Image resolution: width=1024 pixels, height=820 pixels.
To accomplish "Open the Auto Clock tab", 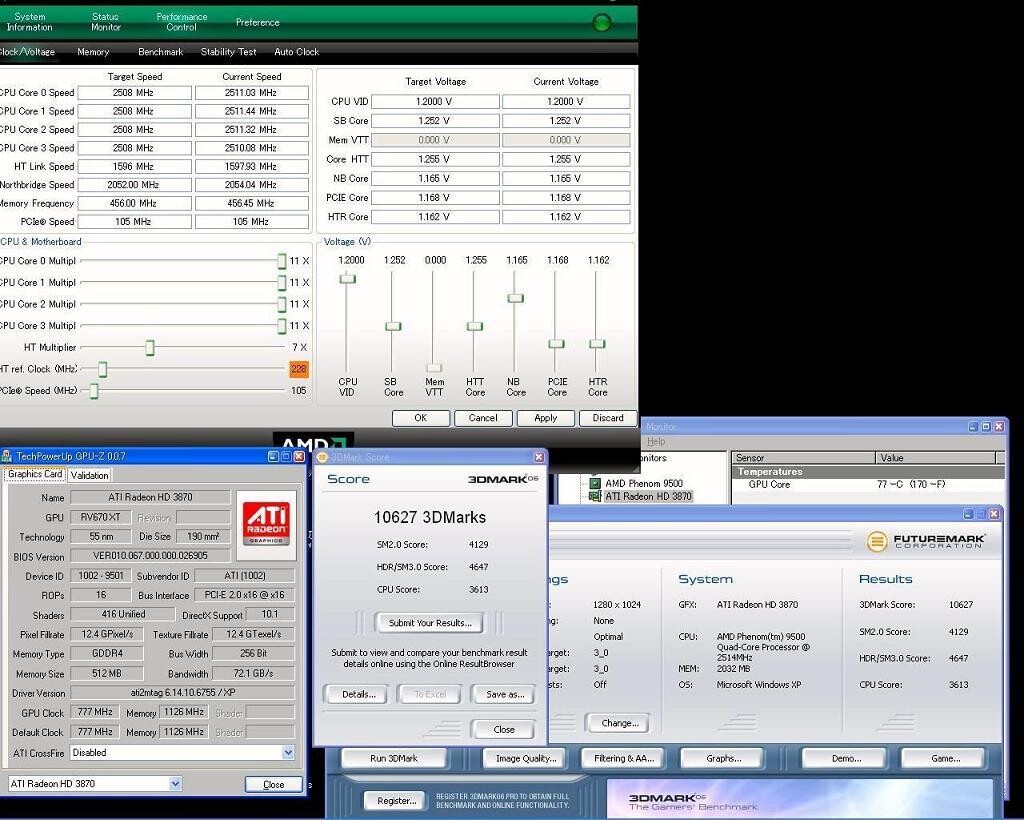I will [296, 52].
